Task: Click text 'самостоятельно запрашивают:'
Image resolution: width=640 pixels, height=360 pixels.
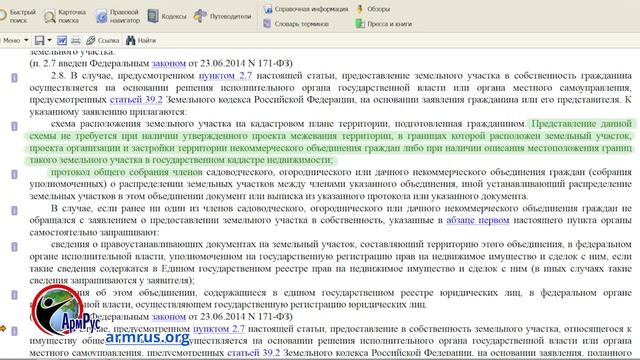Action: pyautogui.click(x=94, y=232)
